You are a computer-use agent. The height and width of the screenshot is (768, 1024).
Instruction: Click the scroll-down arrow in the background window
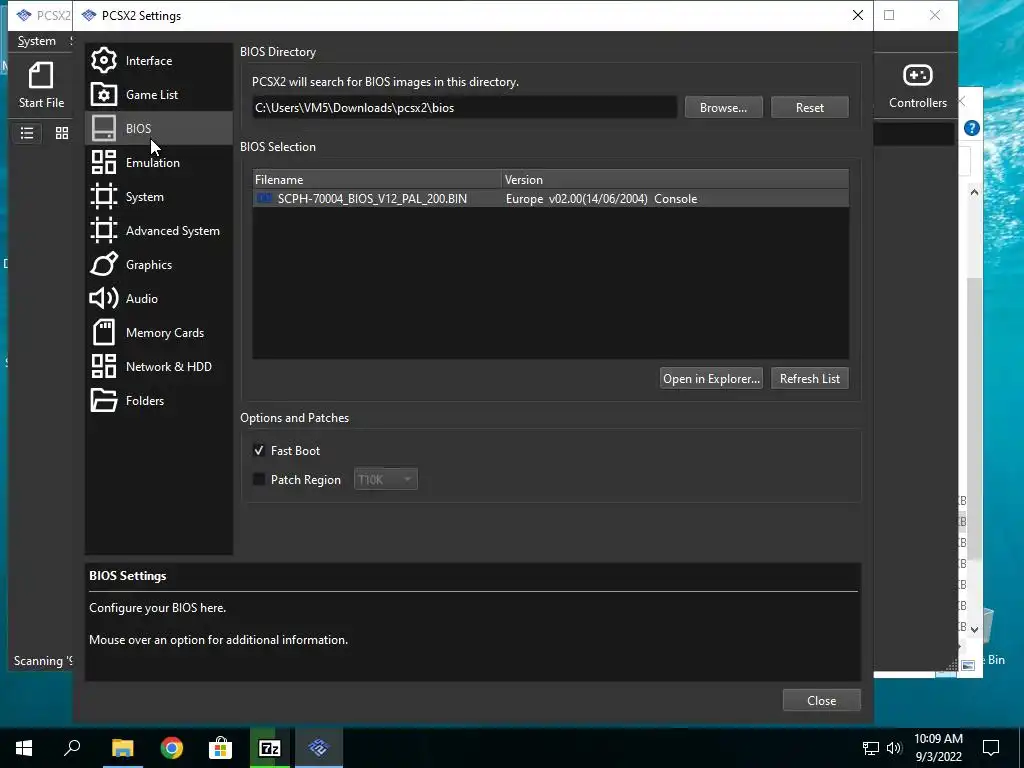pos(974,630)
